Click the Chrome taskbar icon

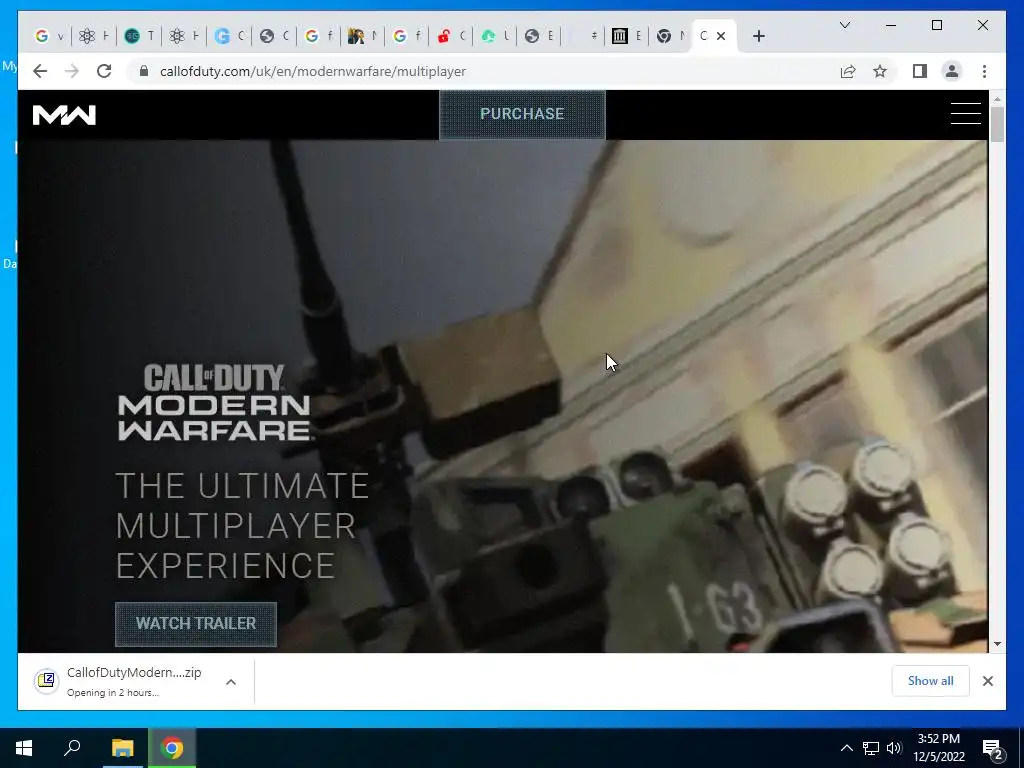172,748
